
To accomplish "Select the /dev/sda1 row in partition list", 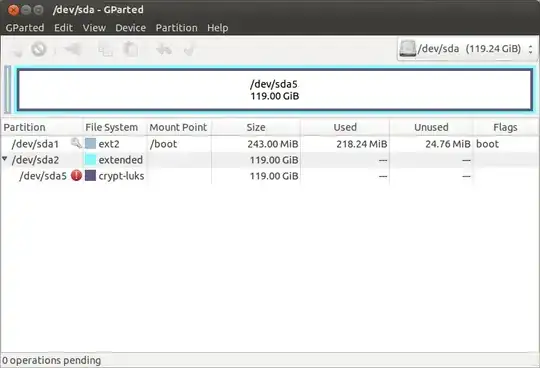I will coord(270,144).
